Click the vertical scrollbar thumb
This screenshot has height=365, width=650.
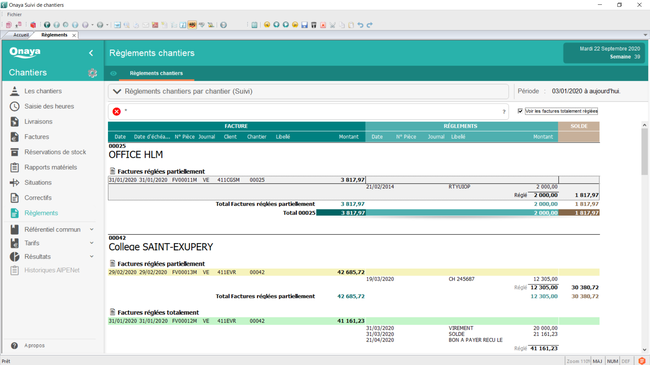645,151
